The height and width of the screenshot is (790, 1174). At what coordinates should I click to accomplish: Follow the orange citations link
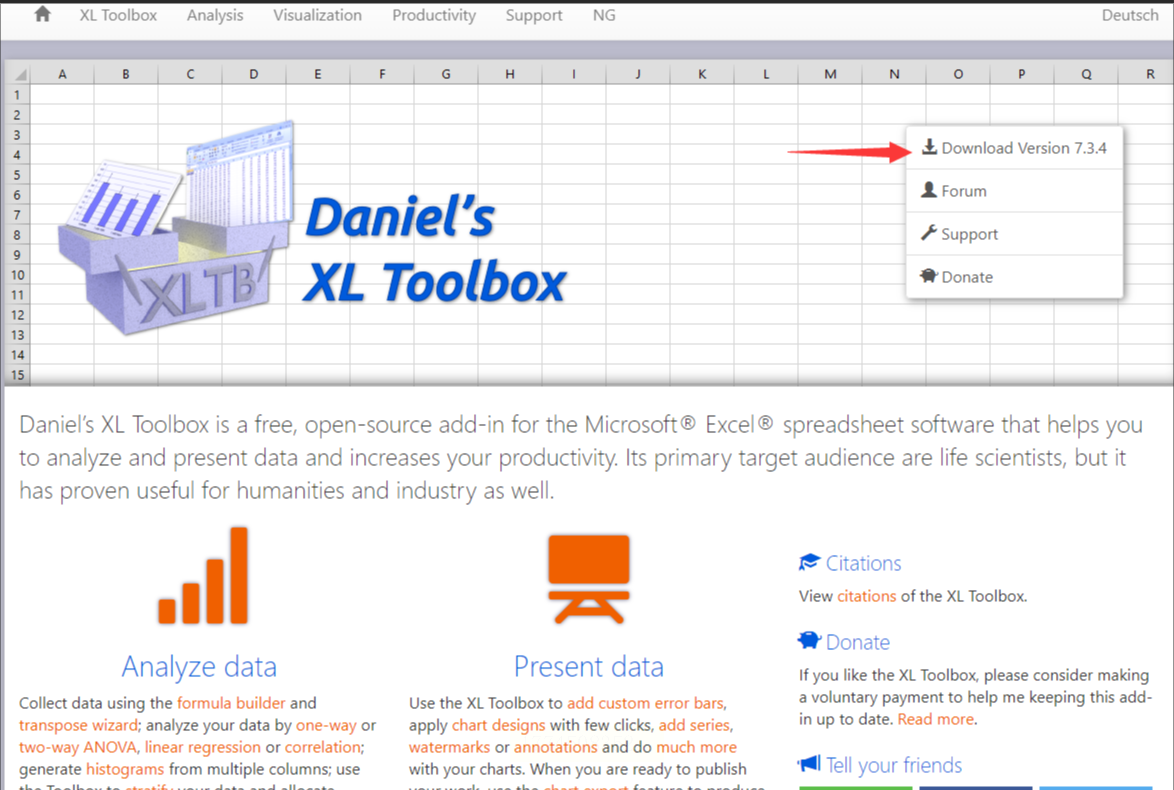coord(866,596)
